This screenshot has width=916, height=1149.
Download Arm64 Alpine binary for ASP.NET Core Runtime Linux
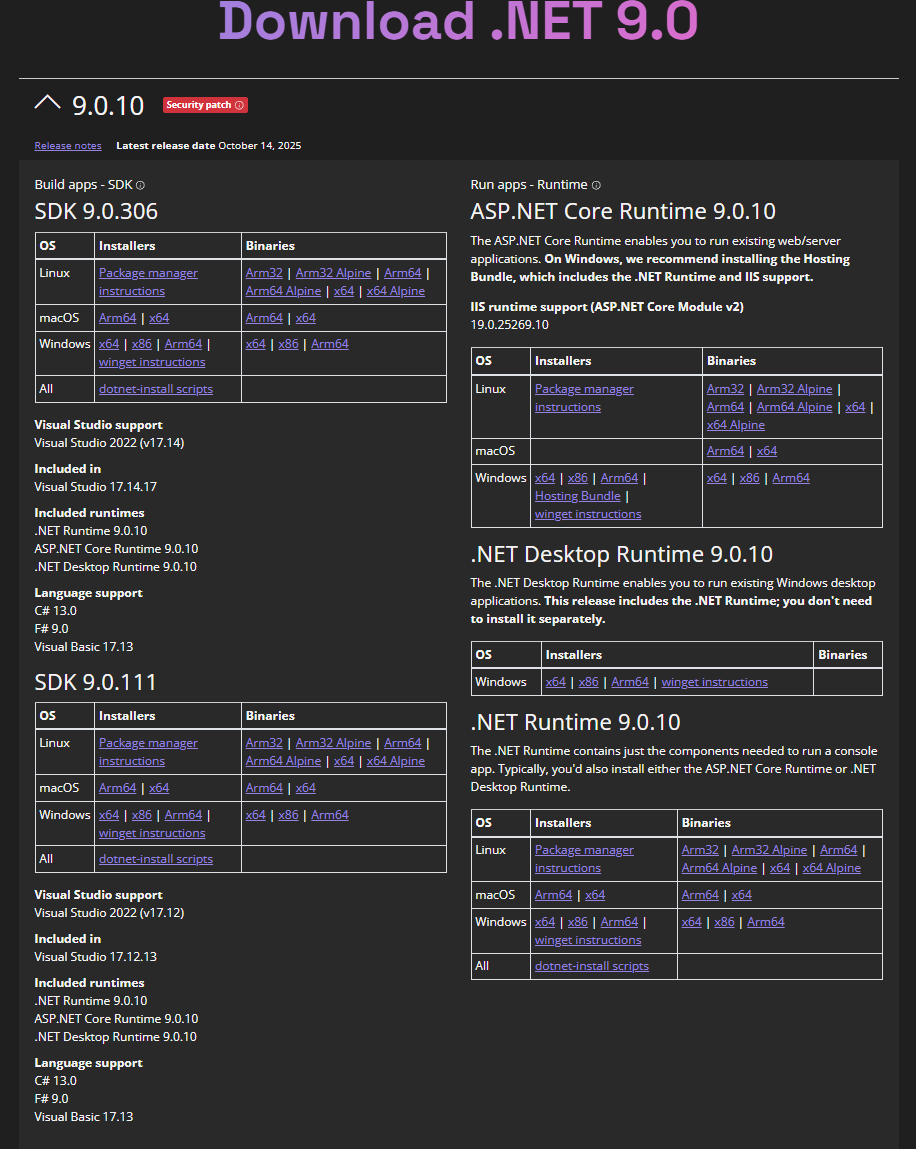[x=794, y=406]
